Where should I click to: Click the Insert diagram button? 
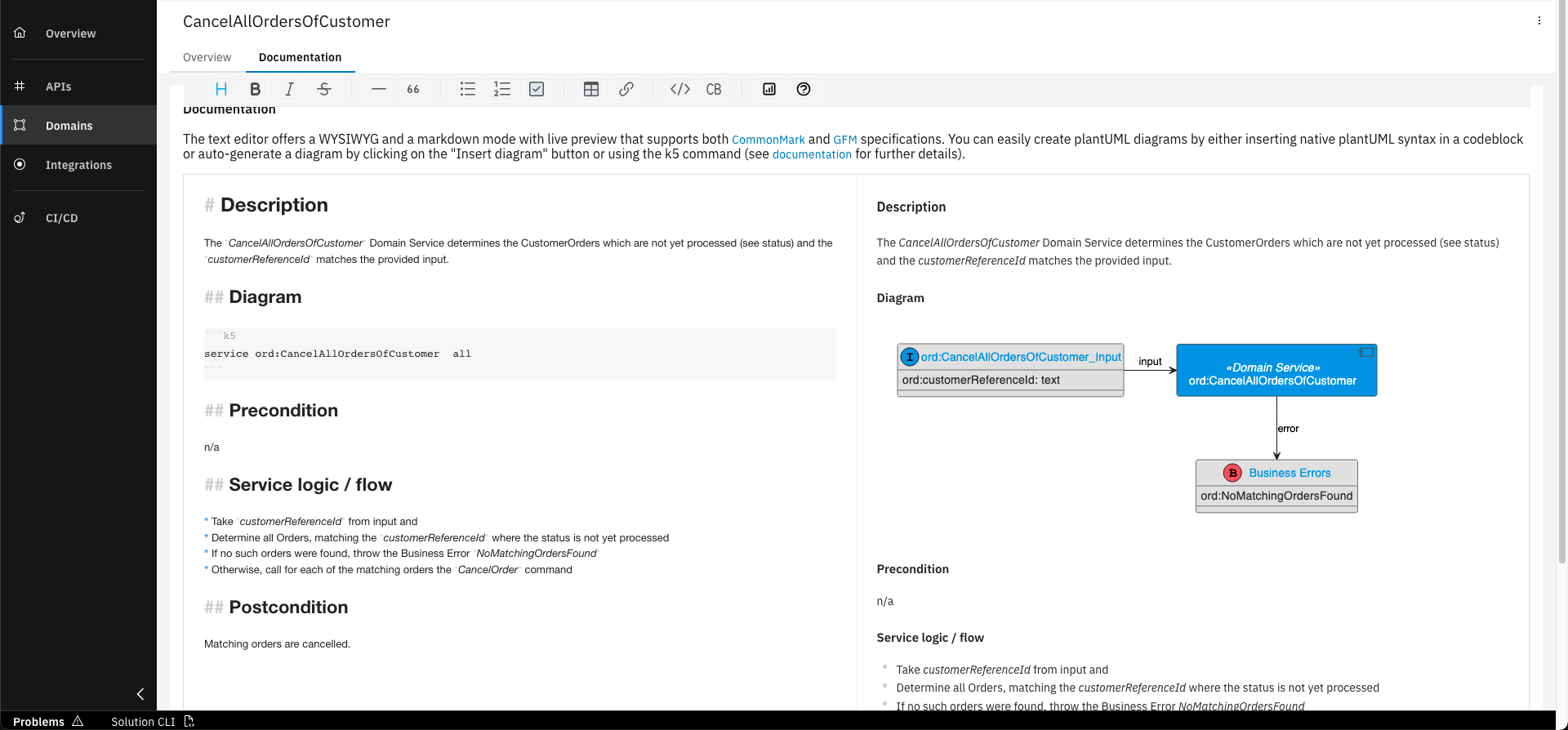769,89
